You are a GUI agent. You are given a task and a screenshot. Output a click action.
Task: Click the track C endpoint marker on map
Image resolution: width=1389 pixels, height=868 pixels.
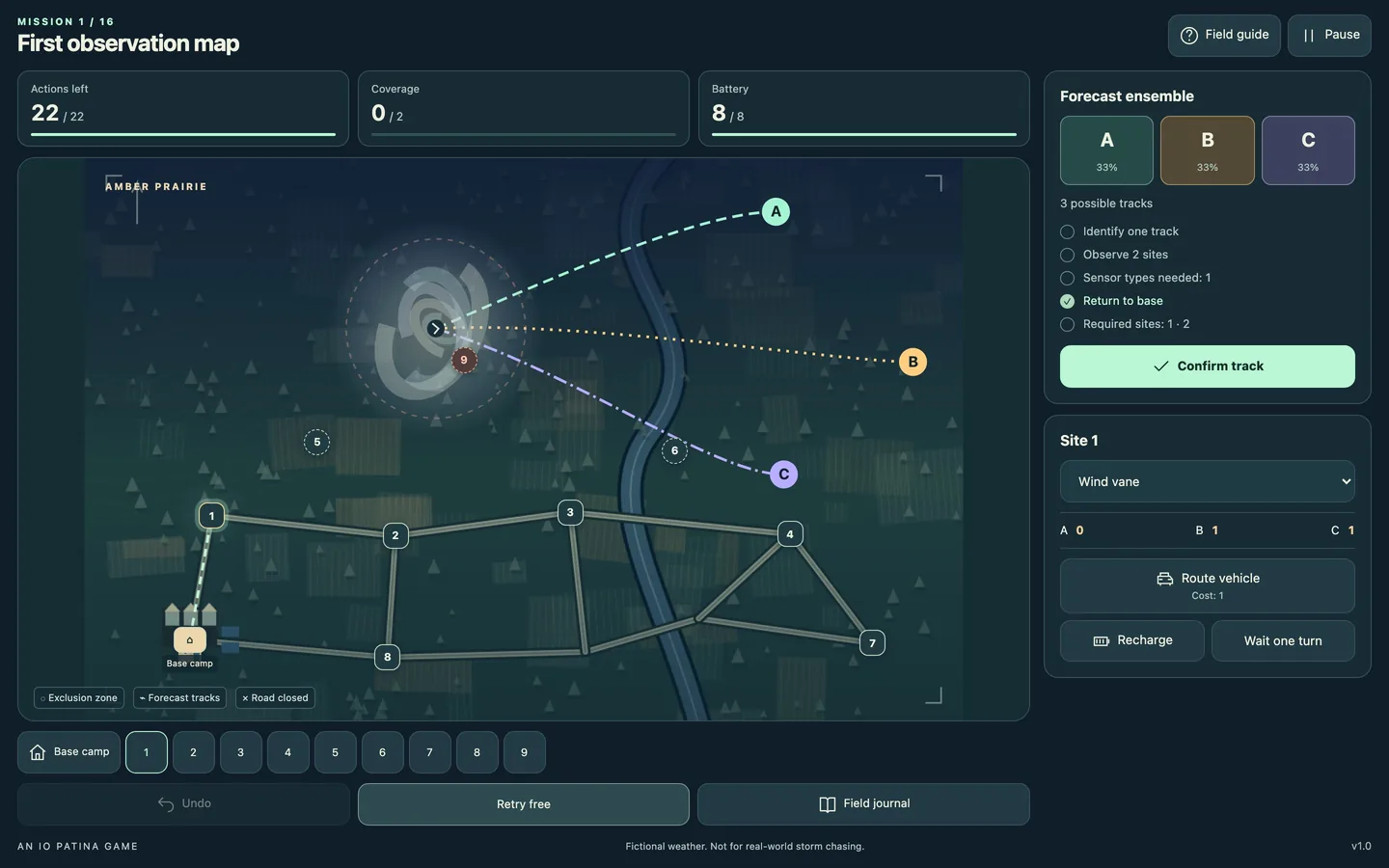(783, 474)
